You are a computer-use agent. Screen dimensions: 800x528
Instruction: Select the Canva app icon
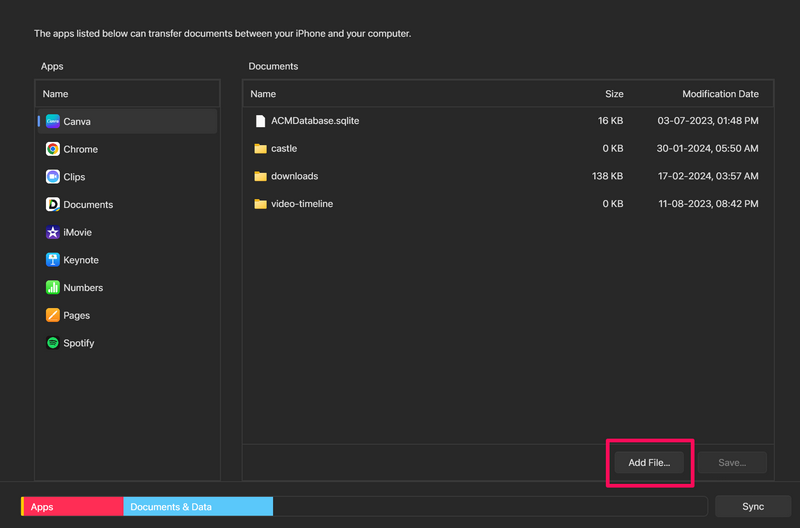pos(53,121)
